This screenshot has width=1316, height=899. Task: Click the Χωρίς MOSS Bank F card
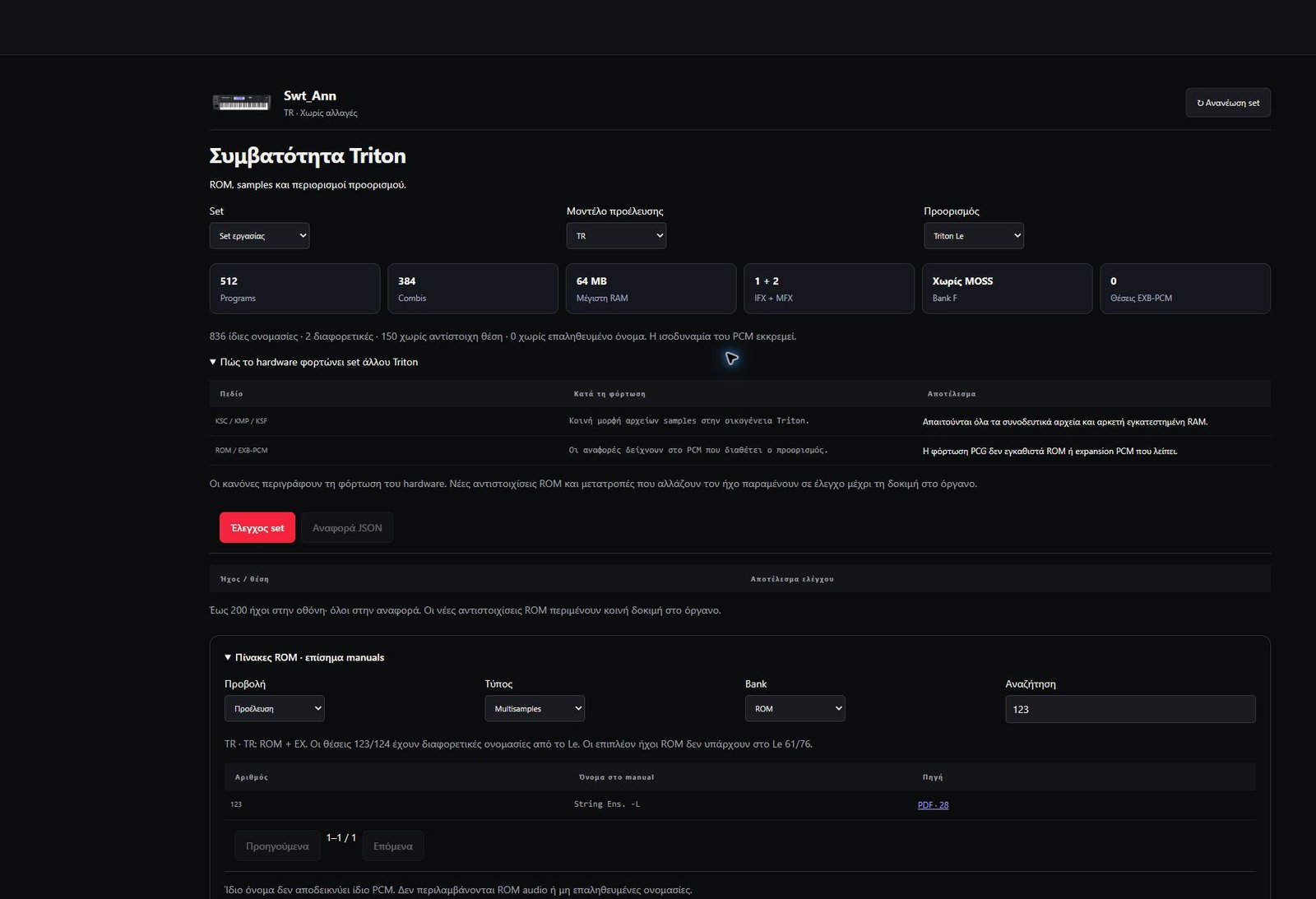tap(1007, 289)
